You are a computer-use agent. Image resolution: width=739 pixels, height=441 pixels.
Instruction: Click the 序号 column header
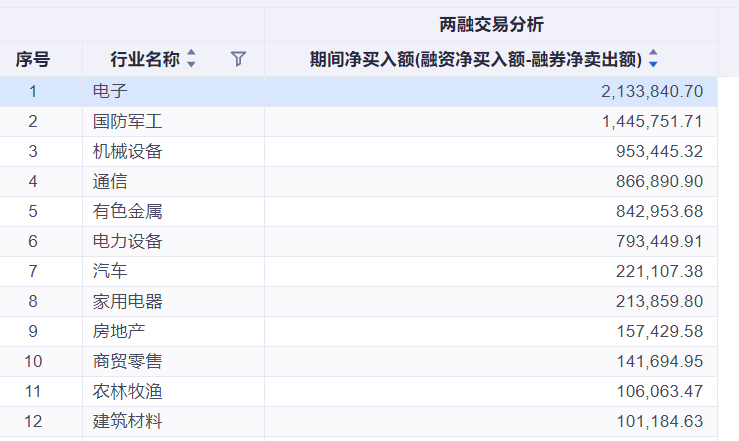click(x=33, y=59)
